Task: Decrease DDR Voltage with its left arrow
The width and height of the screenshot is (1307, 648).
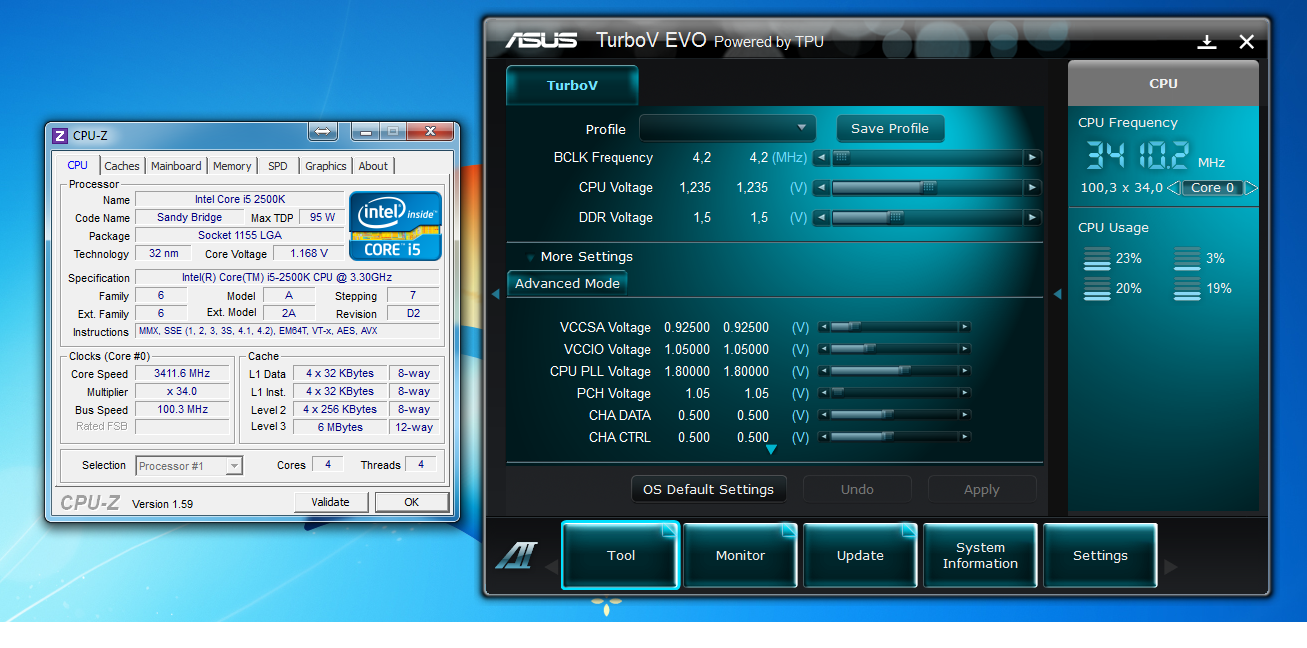Action: click(821, 218)
